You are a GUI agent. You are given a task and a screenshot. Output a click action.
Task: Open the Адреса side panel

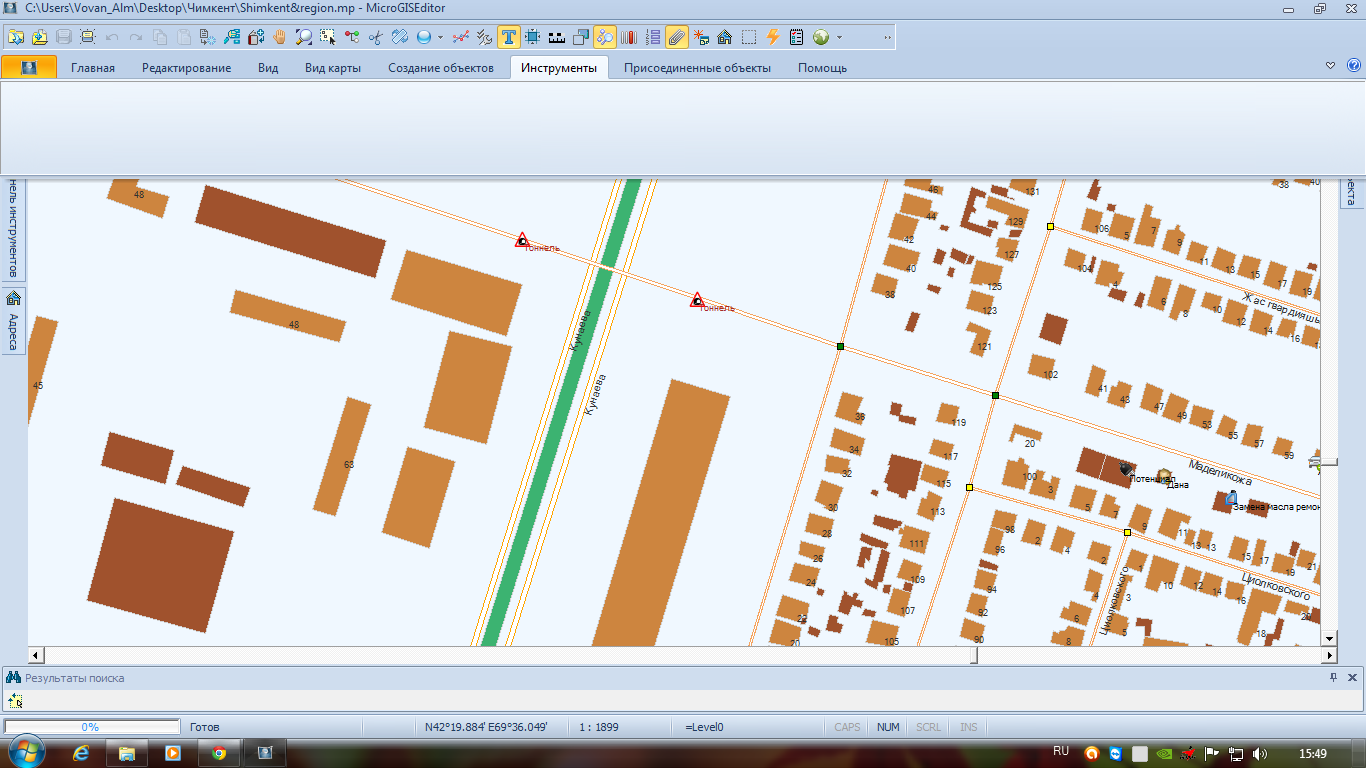click(14, 320)
